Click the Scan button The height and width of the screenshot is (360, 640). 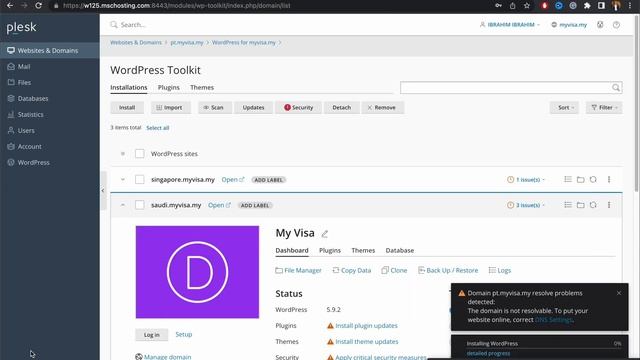coord(215,107)
